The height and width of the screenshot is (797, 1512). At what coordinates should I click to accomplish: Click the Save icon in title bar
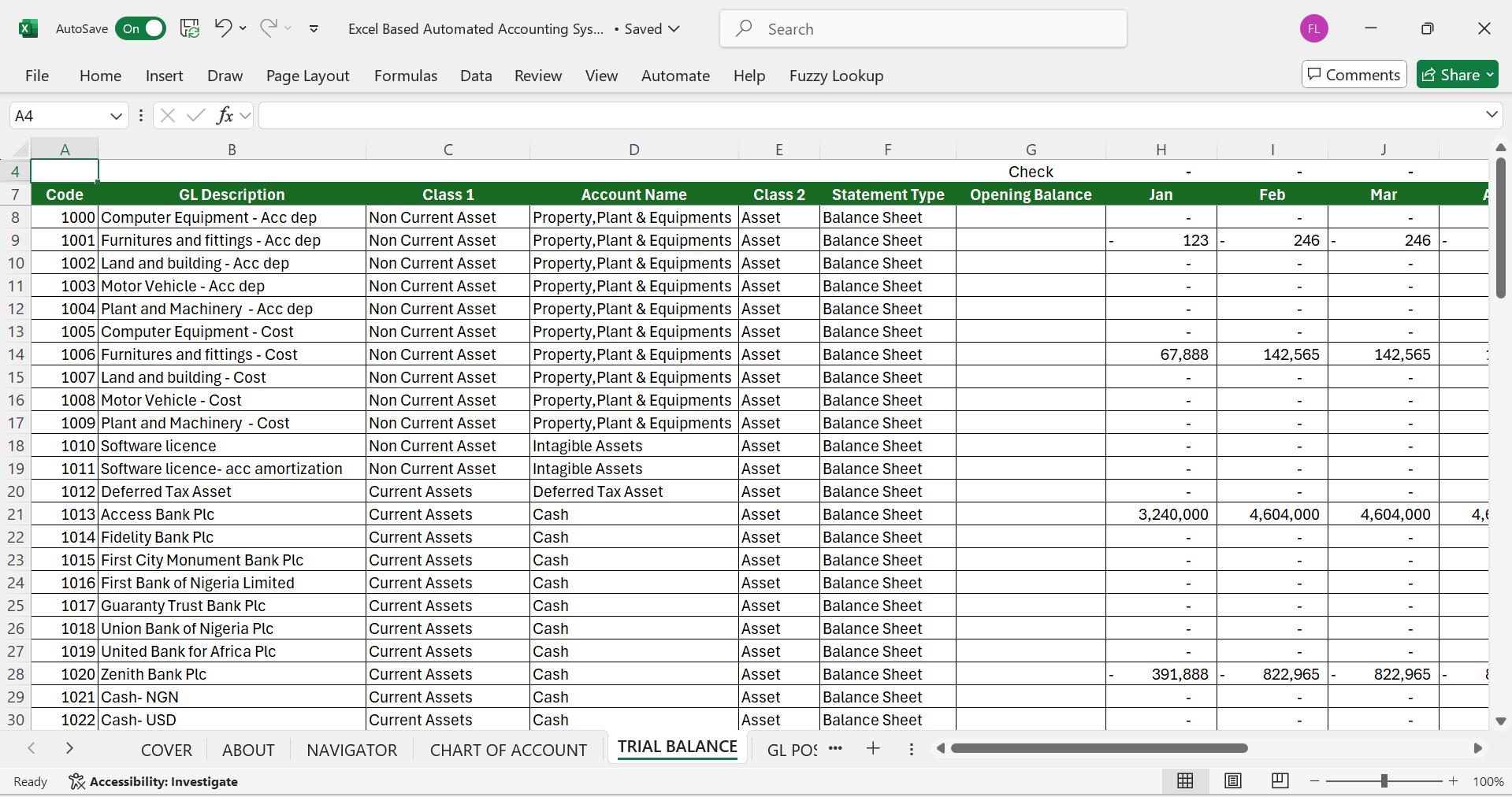coord(189,29)
